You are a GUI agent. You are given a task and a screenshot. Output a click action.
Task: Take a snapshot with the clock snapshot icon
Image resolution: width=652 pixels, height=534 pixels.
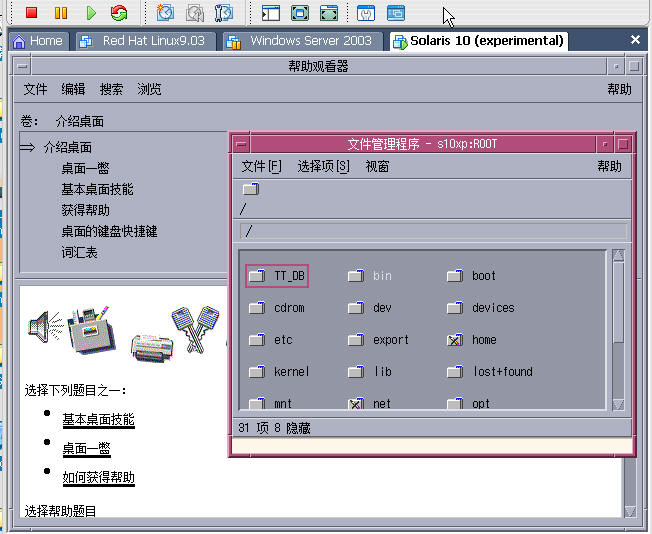click(165, 13)
